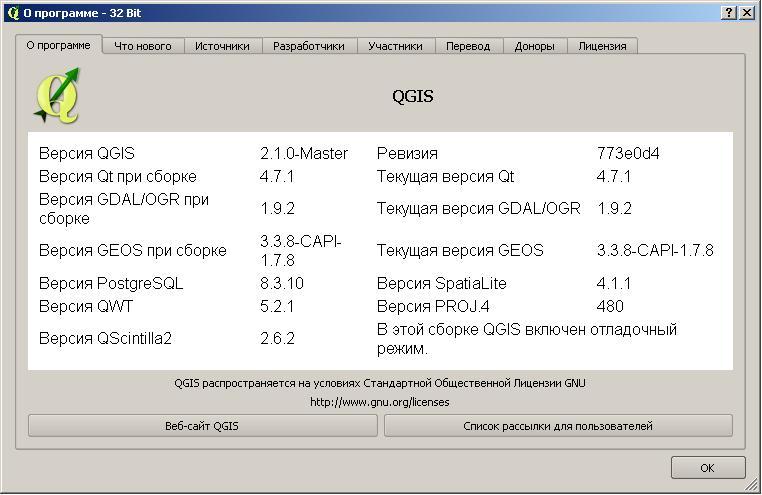Click the Версия Qt при сборке label
Image resolution: width=762 pixels, height=495 pixels.
(x=118, y=176)
